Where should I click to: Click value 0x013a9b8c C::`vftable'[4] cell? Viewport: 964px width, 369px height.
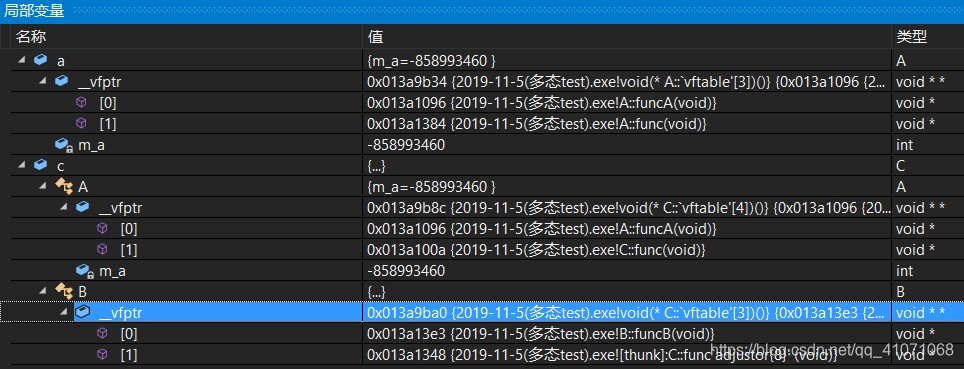627,208
